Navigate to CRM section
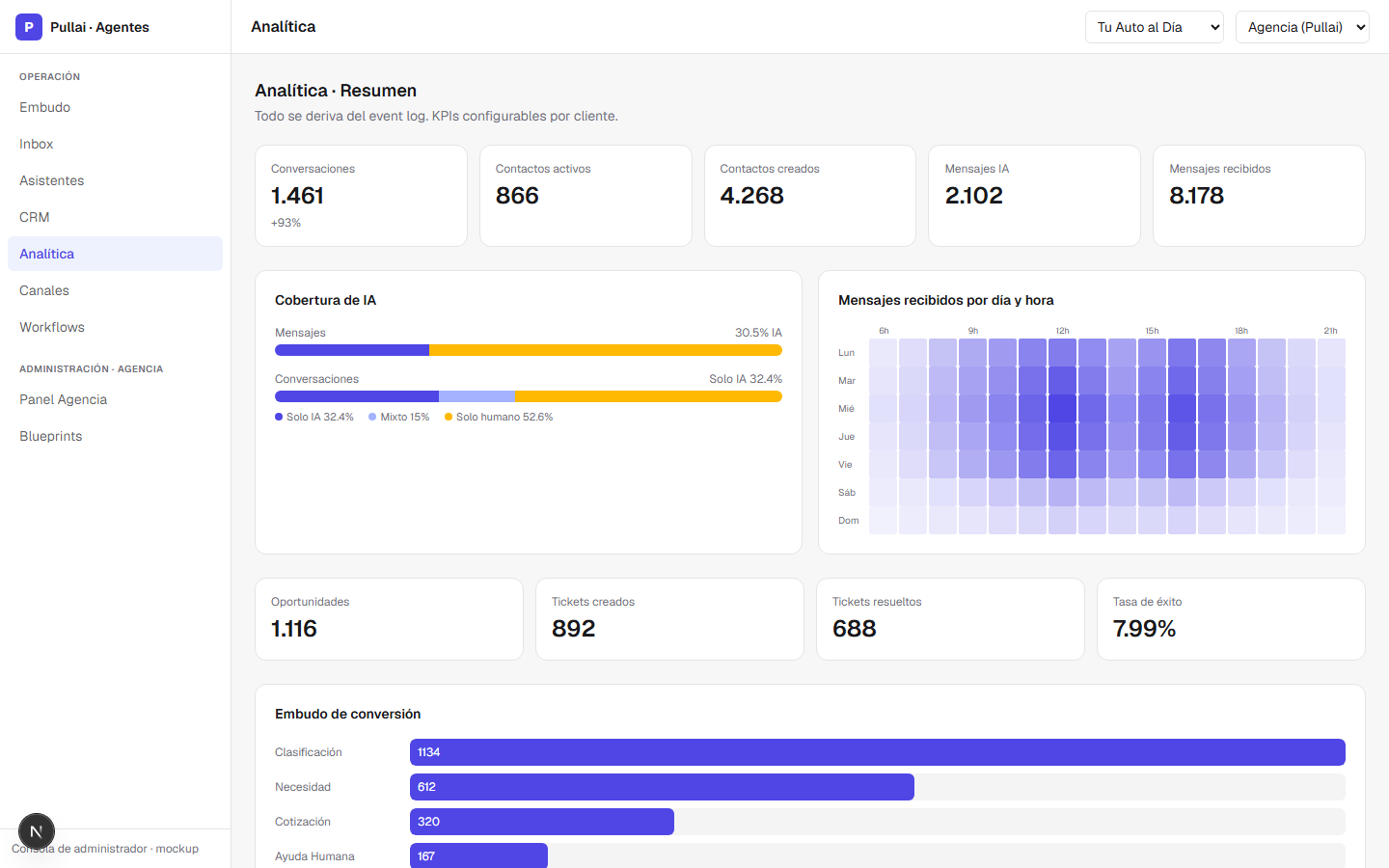1389x868 pixels. coord(115,217)
